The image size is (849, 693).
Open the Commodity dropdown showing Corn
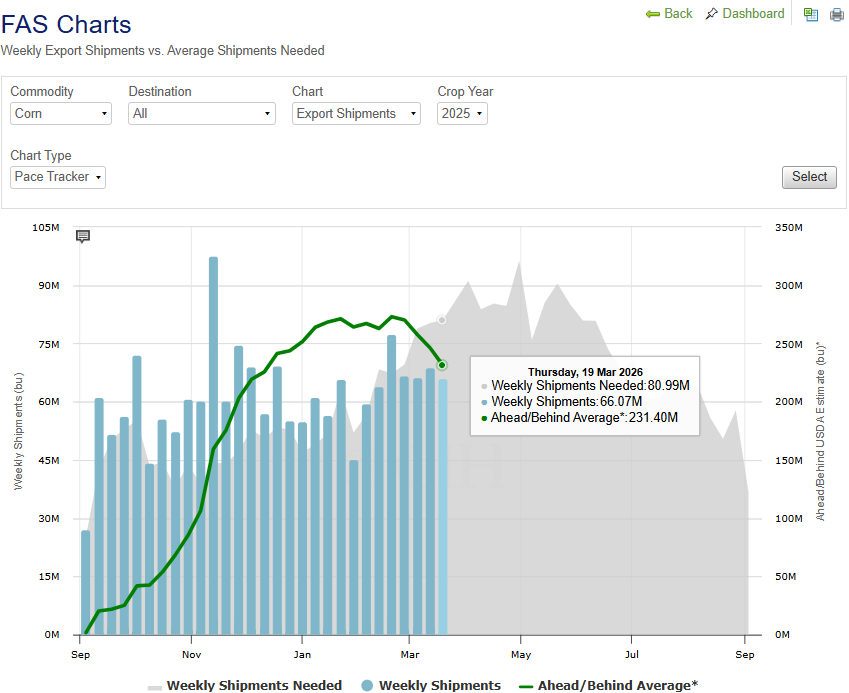[61, 114]
